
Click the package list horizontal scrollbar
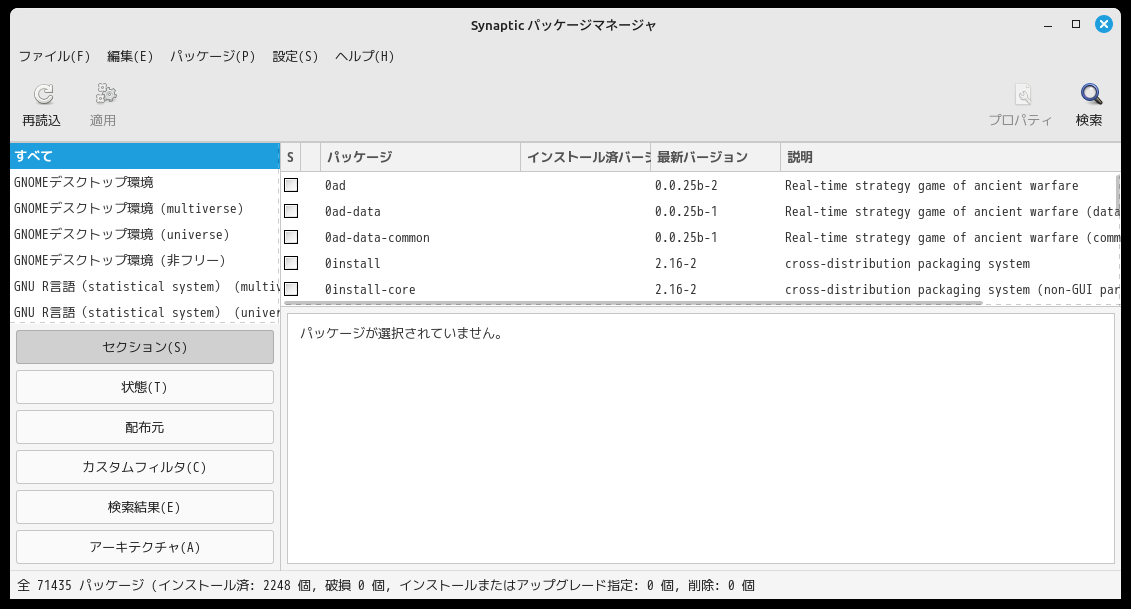[632, 303]
